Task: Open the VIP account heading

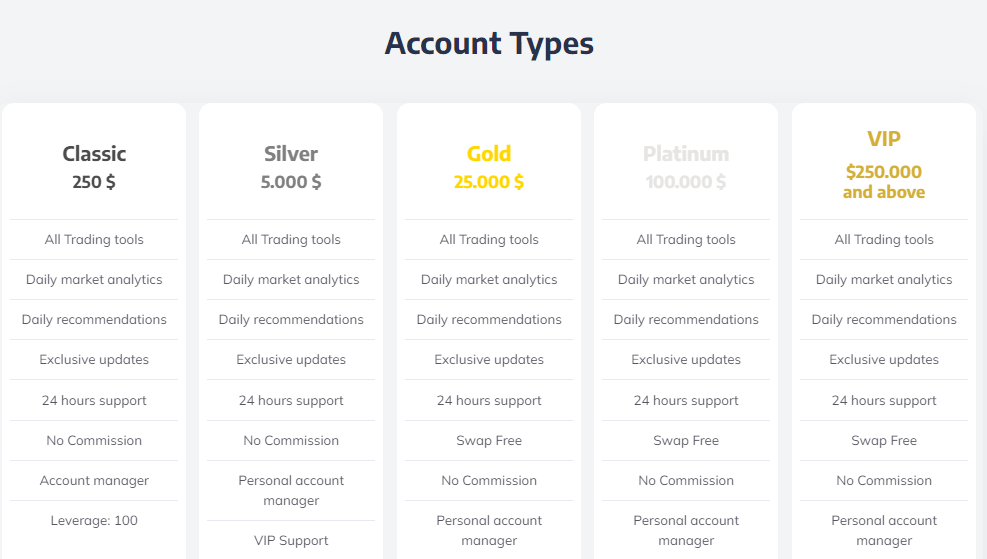Action: tap(884, 138)
